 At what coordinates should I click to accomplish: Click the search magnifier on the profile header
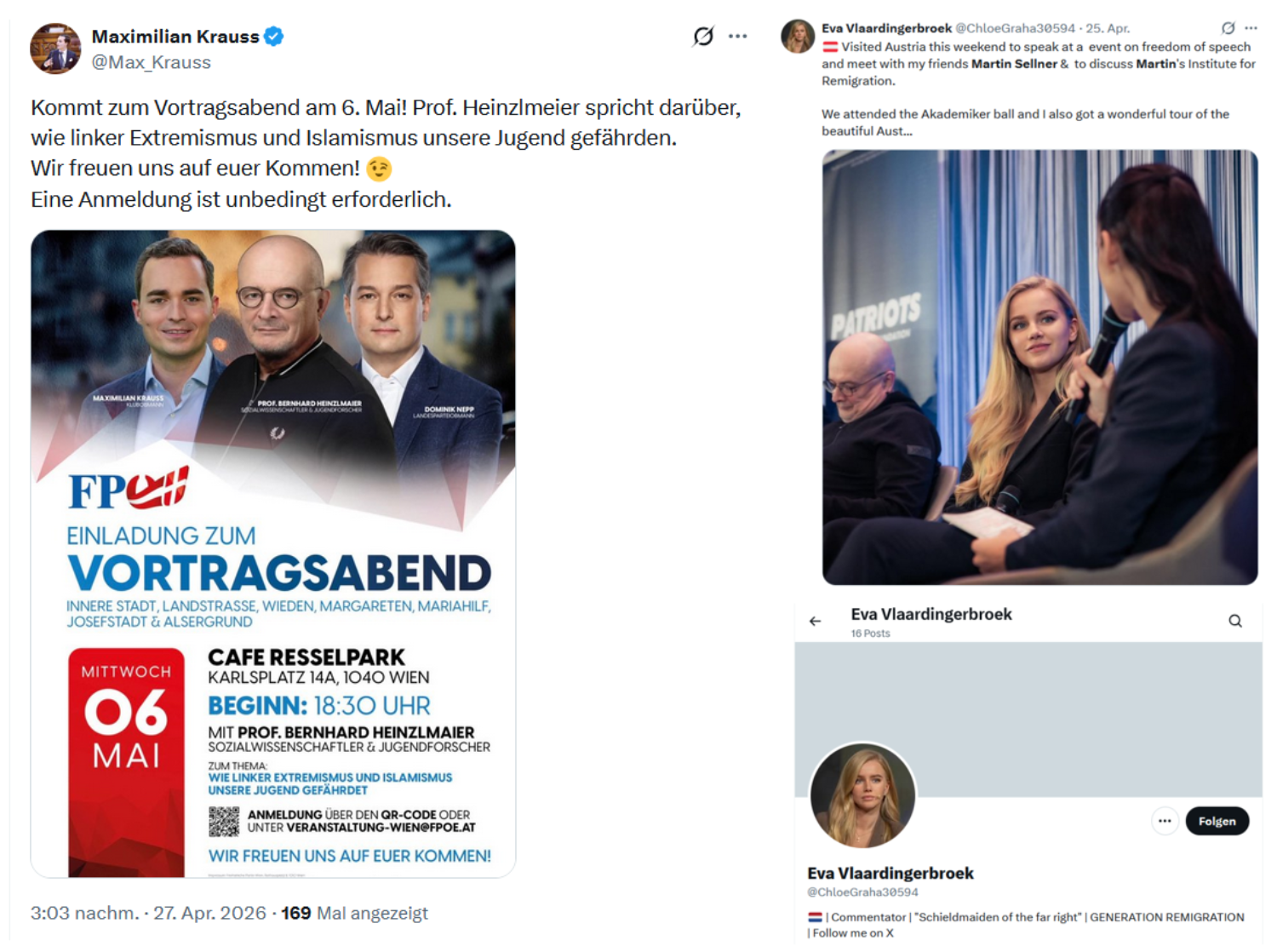1235,621
